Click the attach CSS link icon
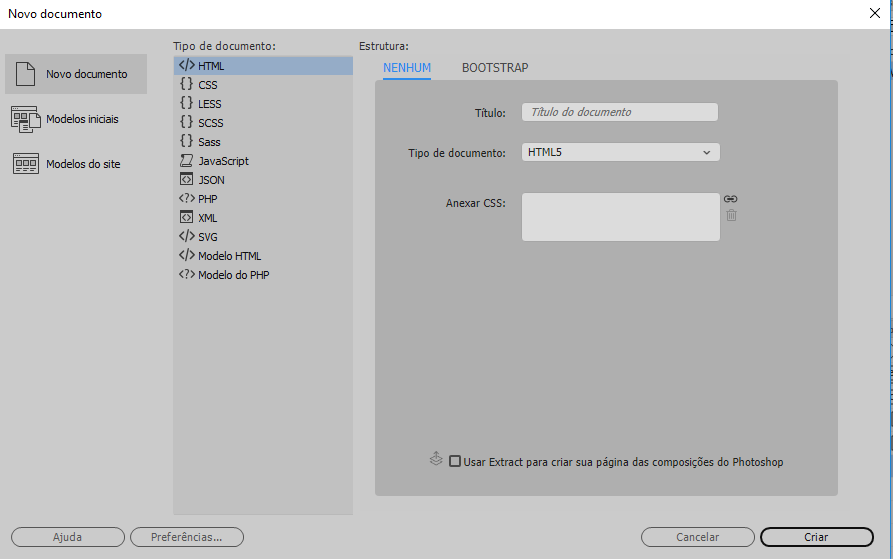 [x=731, y=199]
